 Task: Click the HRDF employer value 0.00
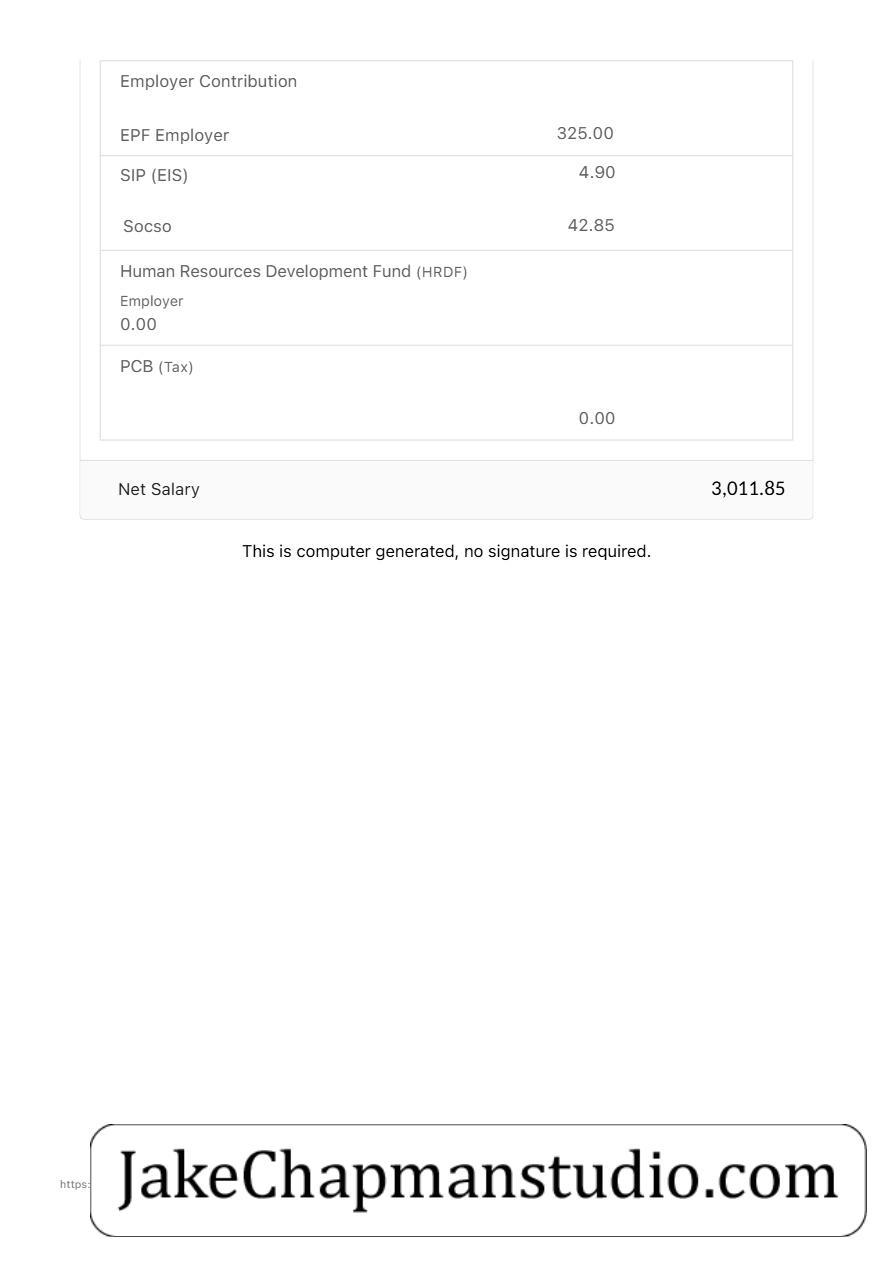138,324
